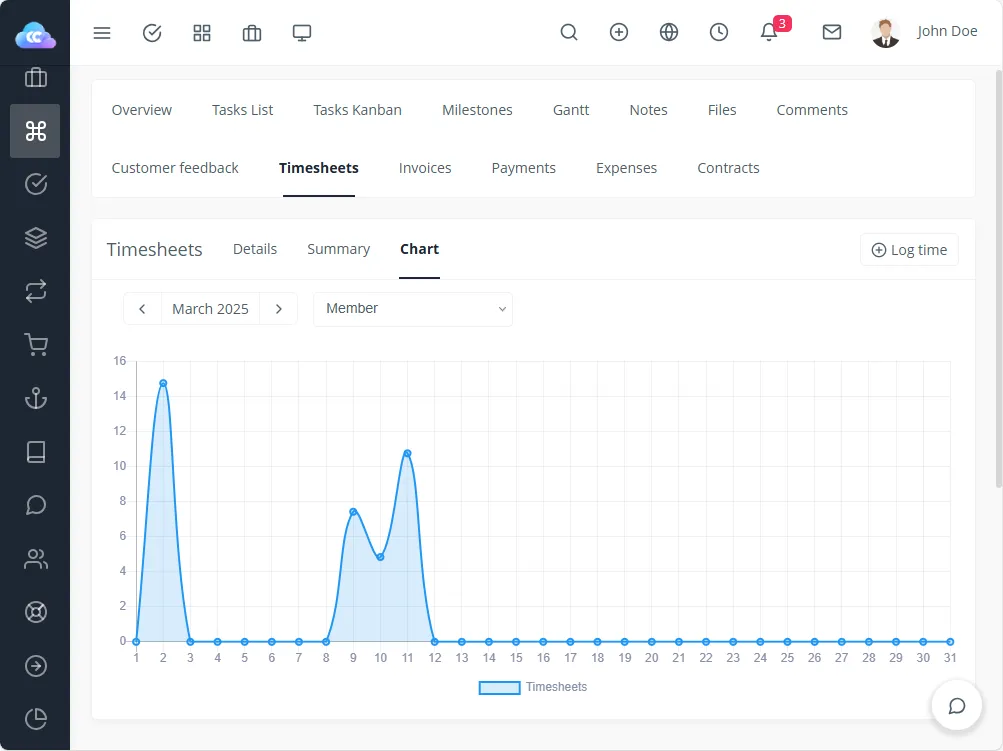
Task: Open the clock timer icon
Action: [719, 33]
